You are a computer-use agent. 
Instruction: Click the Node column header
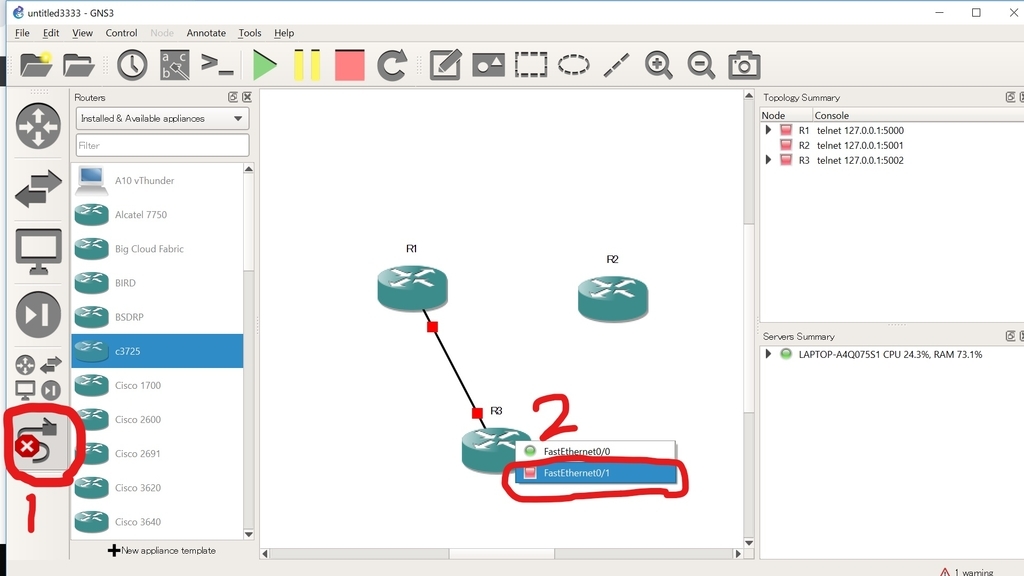786,115
